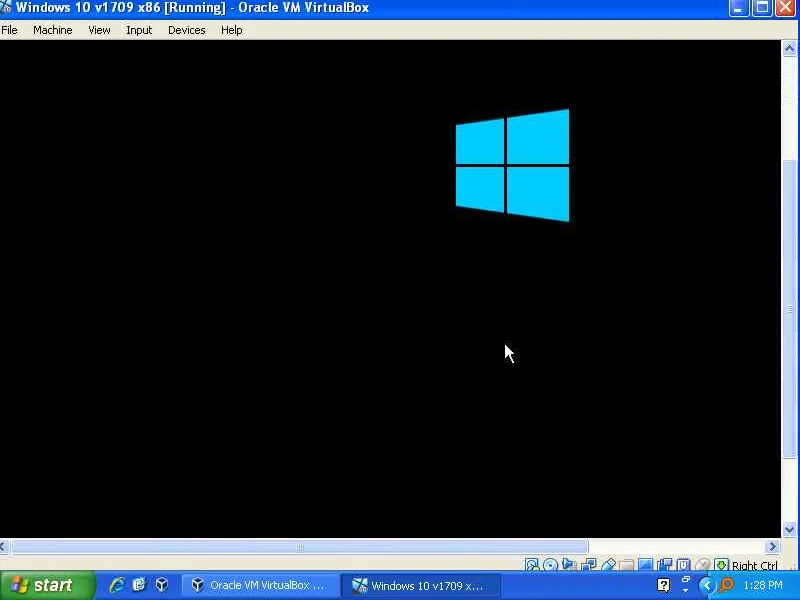
Task: Click the optical drive status icon
Action: [x=550, y=564]
